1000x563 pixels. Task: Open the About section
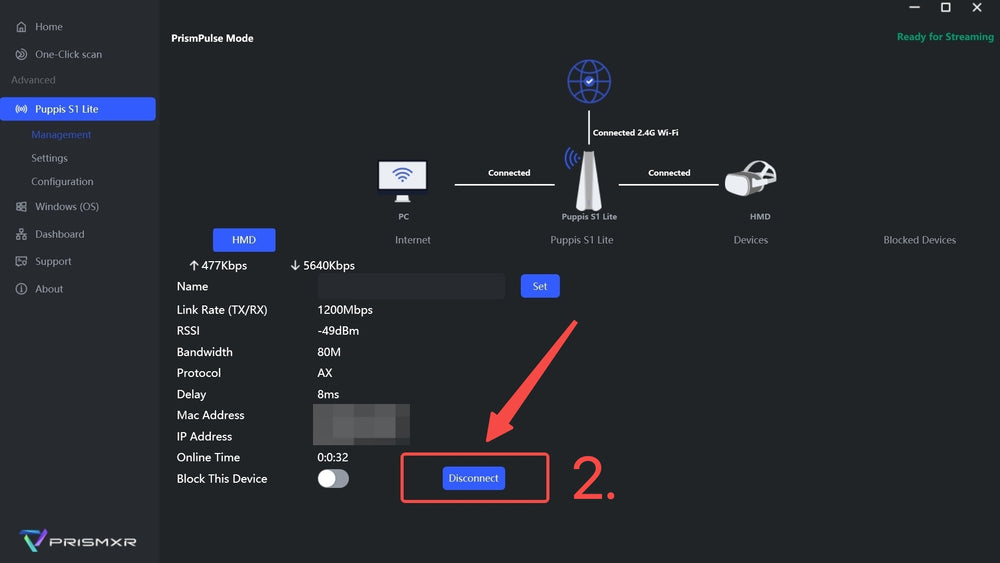pos(48,289)
